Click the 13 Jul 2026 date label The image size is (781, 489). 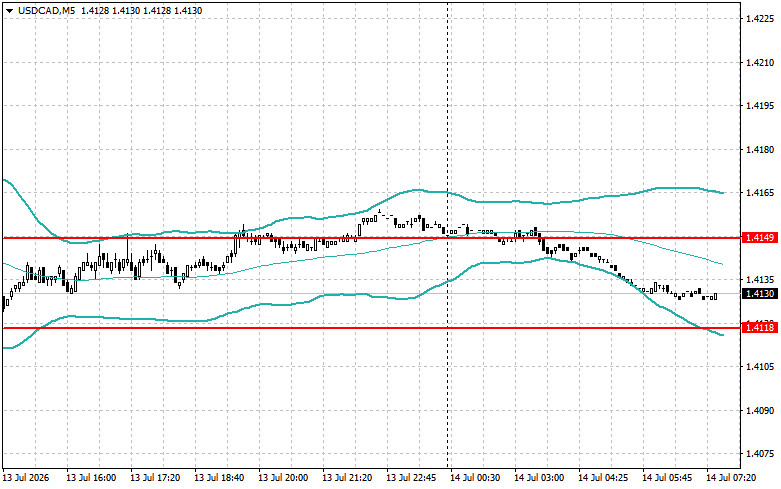pyautogui.click(x=26, y=478)
